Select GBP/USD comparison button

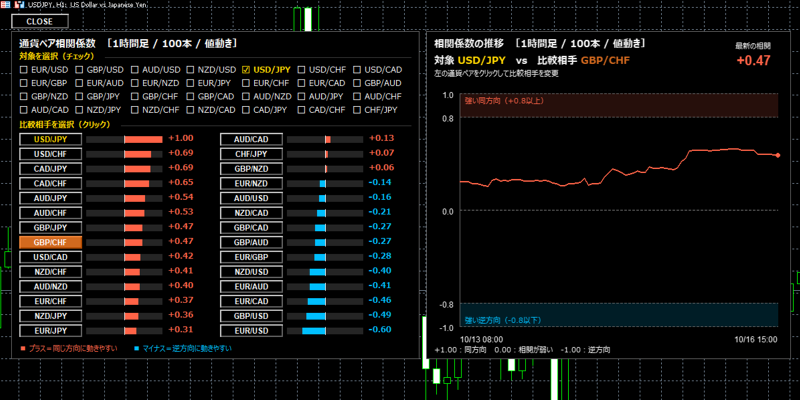point(252,316)
